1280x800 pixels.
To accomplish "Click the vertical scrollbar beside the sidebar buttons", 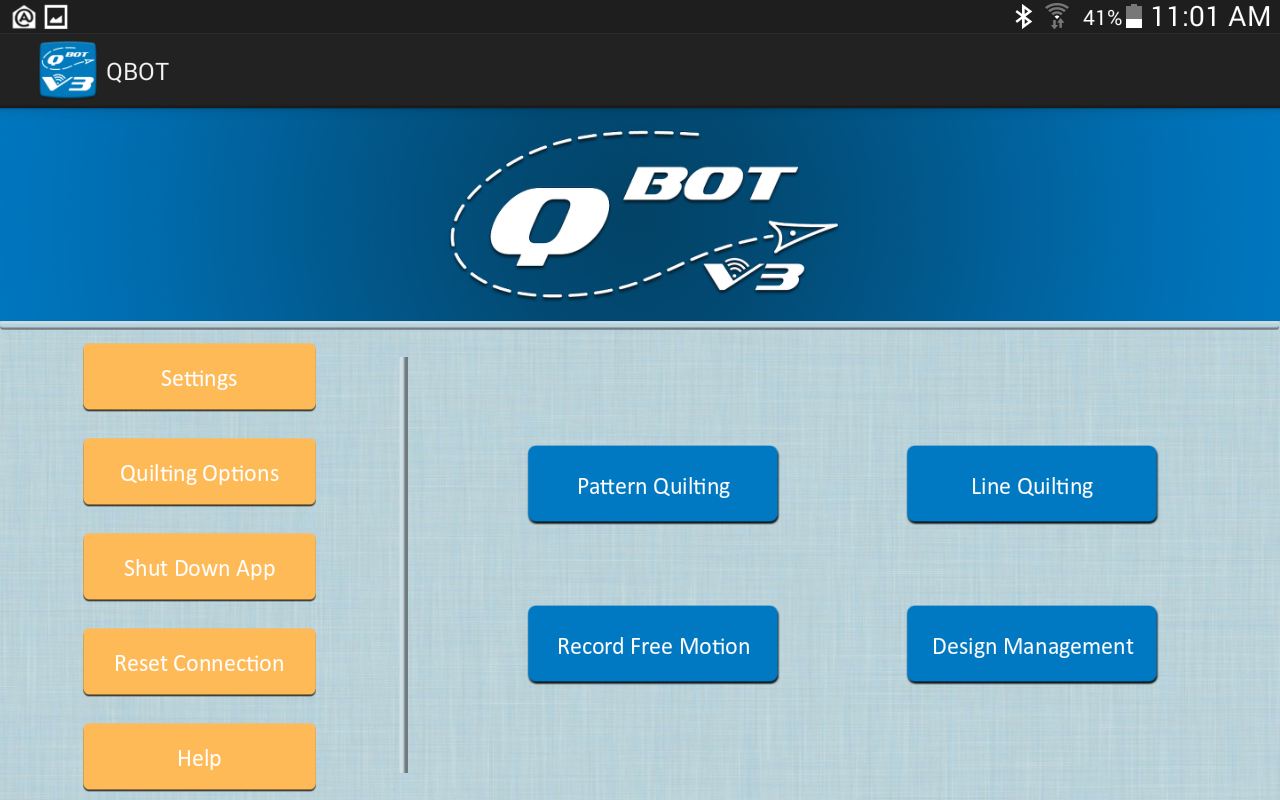I will pyautogui.click(x=405, y=563).
